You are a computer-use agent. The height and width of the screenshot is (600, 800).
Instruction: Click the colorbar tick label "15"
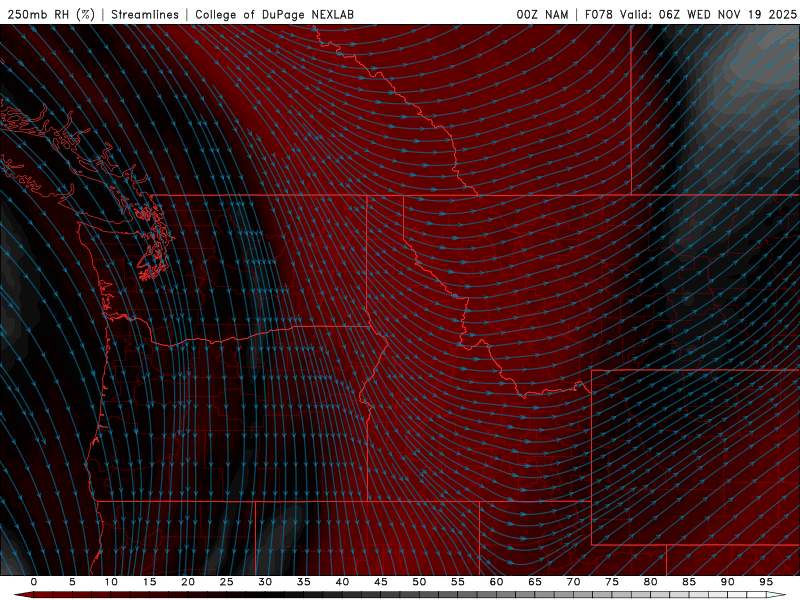point(149,582)
